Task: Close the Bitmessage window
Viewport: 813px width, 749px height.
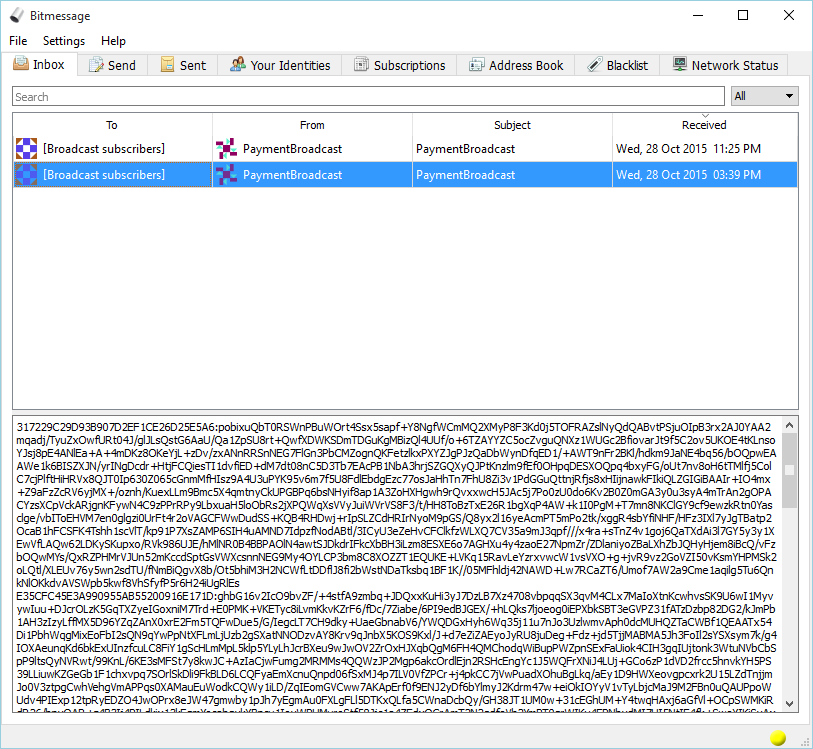Action: [789, 16]
